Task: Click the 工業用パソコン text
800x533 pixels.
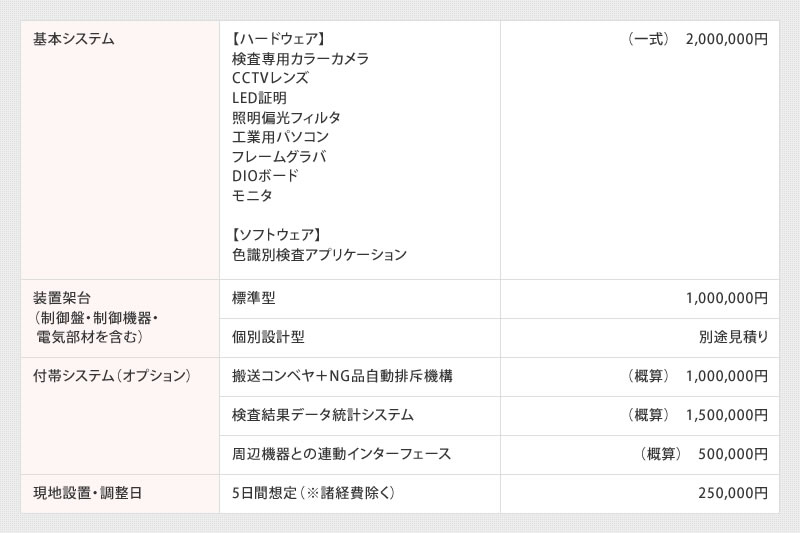Action: (280, 137)
